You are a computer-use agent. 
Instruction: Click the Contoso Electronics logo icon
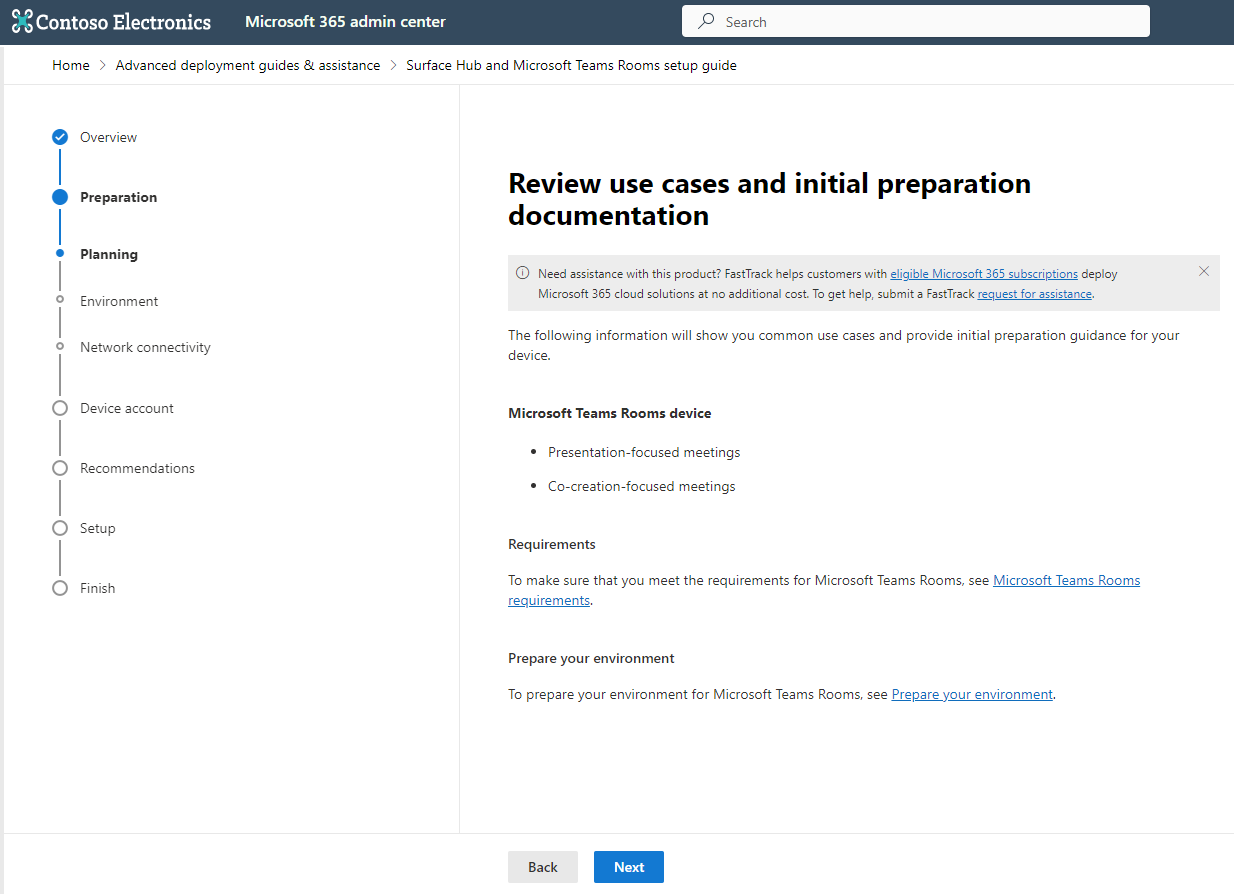pyautogui.click(x=22, y=22)
